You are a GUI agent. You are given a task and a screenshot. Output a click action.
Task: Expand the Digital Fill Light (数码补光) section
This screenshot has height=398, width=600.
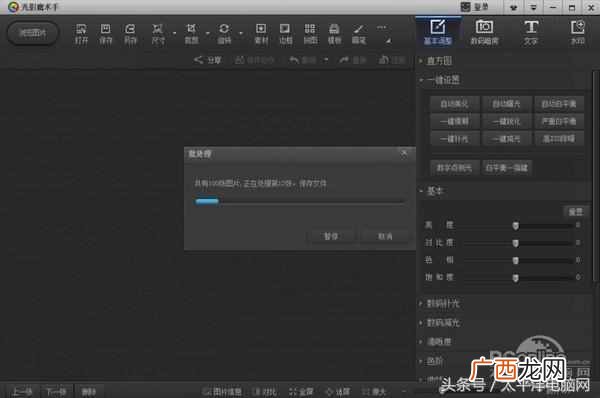(x=421, y=303)
